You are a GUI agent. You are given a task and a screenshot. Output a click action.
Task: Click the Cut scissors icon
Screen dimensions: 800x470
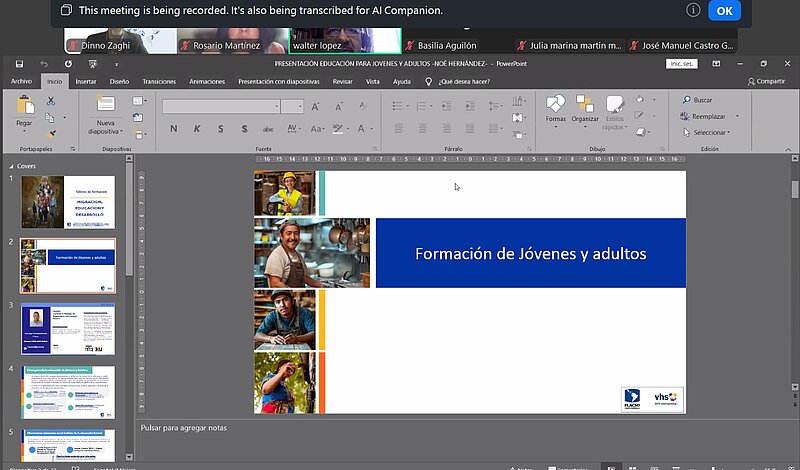[x=51, y=100]
